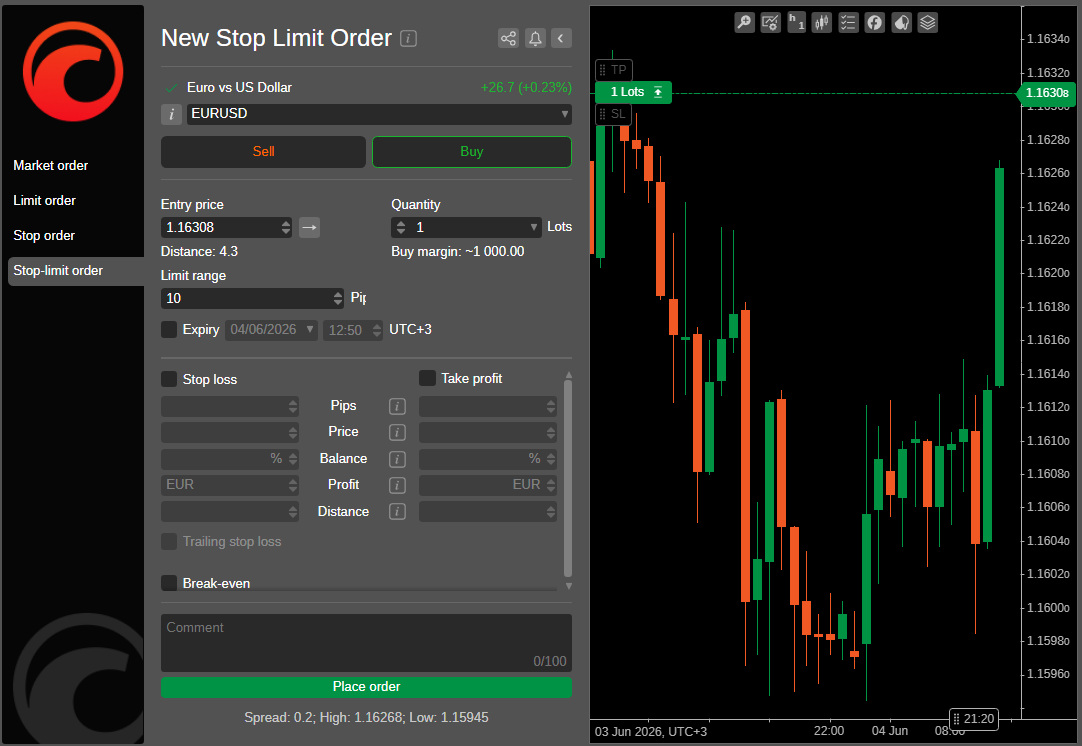Click the Profit row info icon
The height and width of the screenshot is (746, 1082).
397,485
